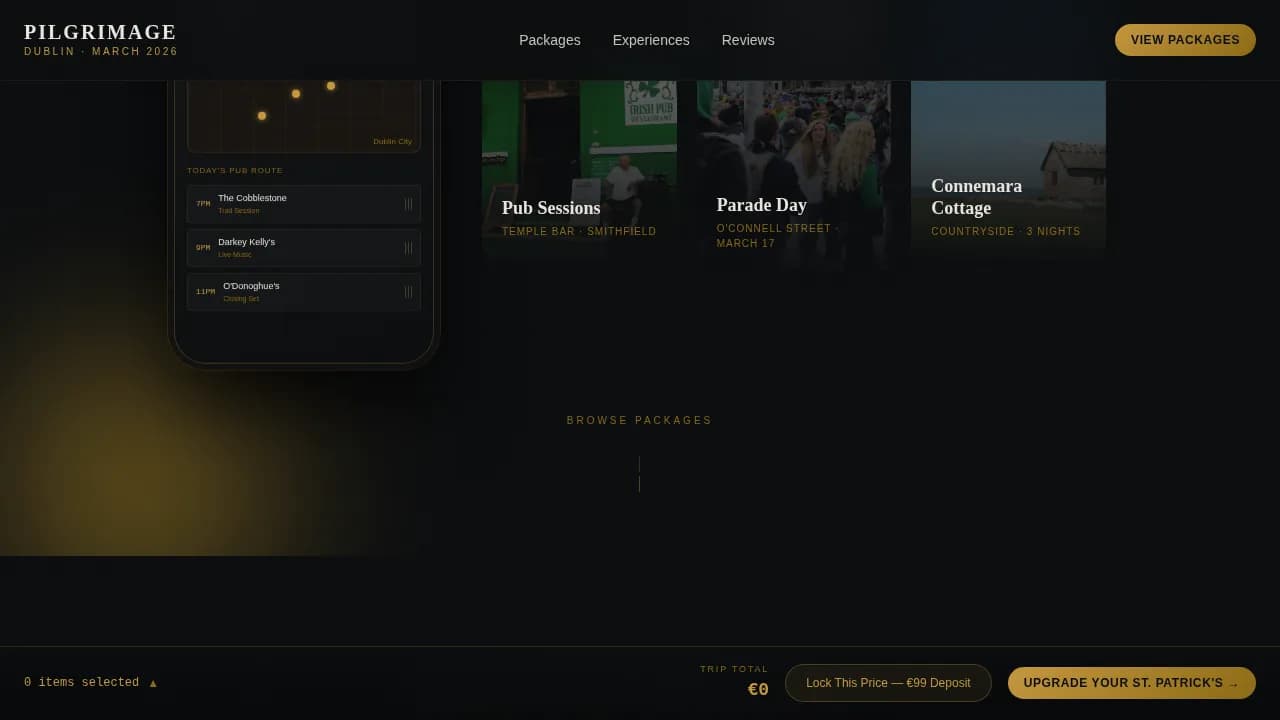Open the Packages nav link
Viewport: 1280px width, 720px height.
click(550, 40)
